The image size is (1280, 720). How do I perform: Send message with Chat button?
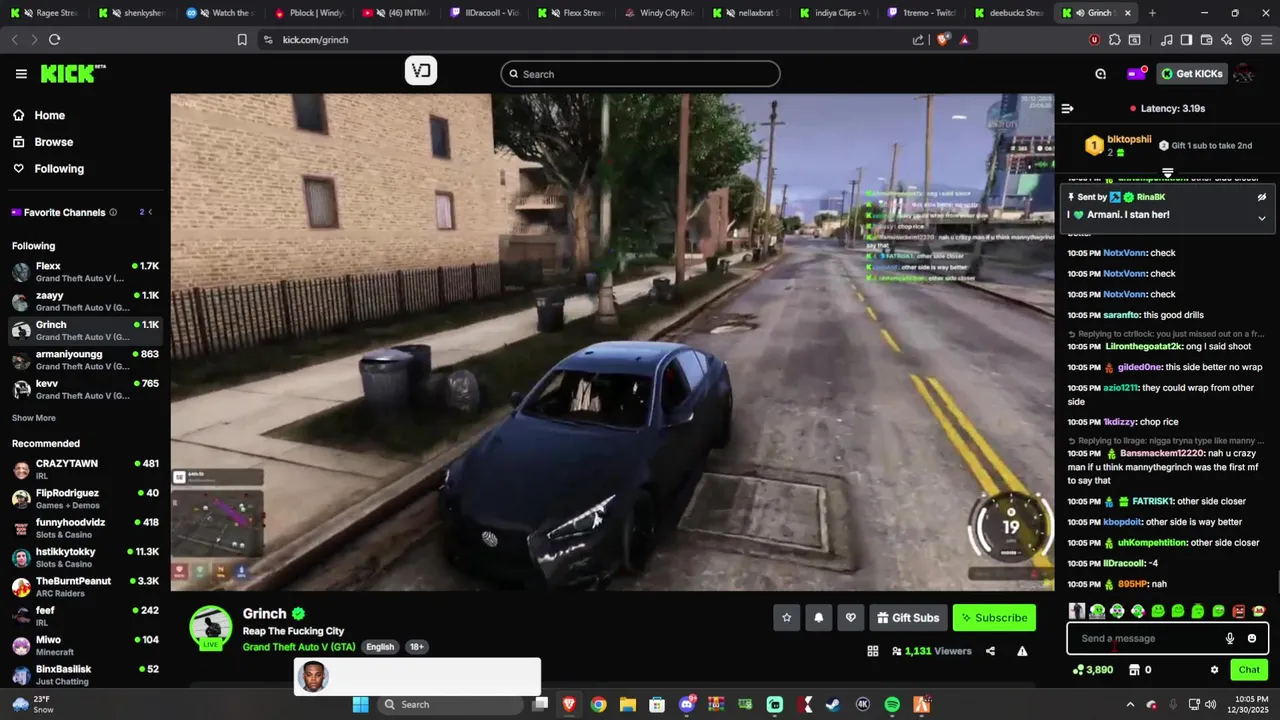(1249, 670)
